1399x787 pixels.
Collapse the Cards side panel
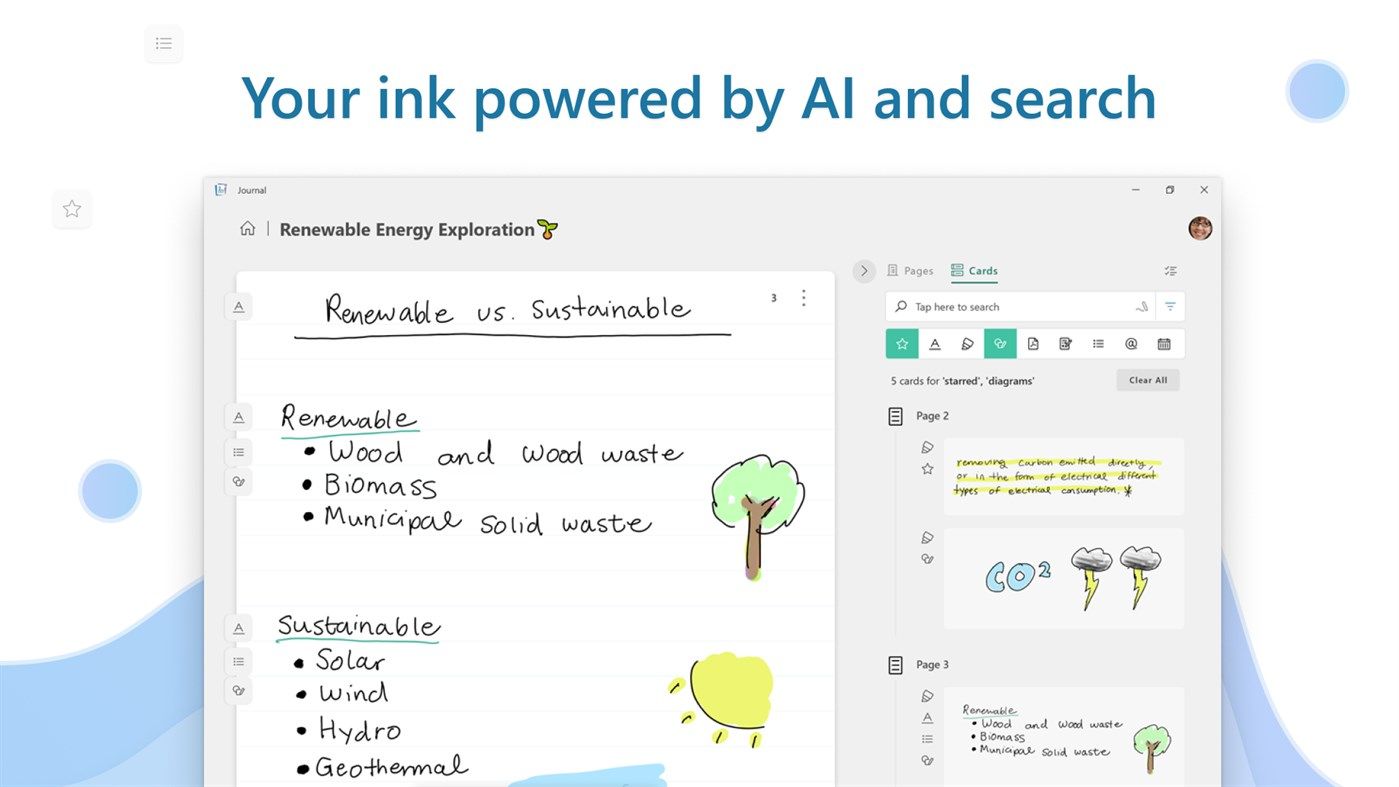point(863,270)
